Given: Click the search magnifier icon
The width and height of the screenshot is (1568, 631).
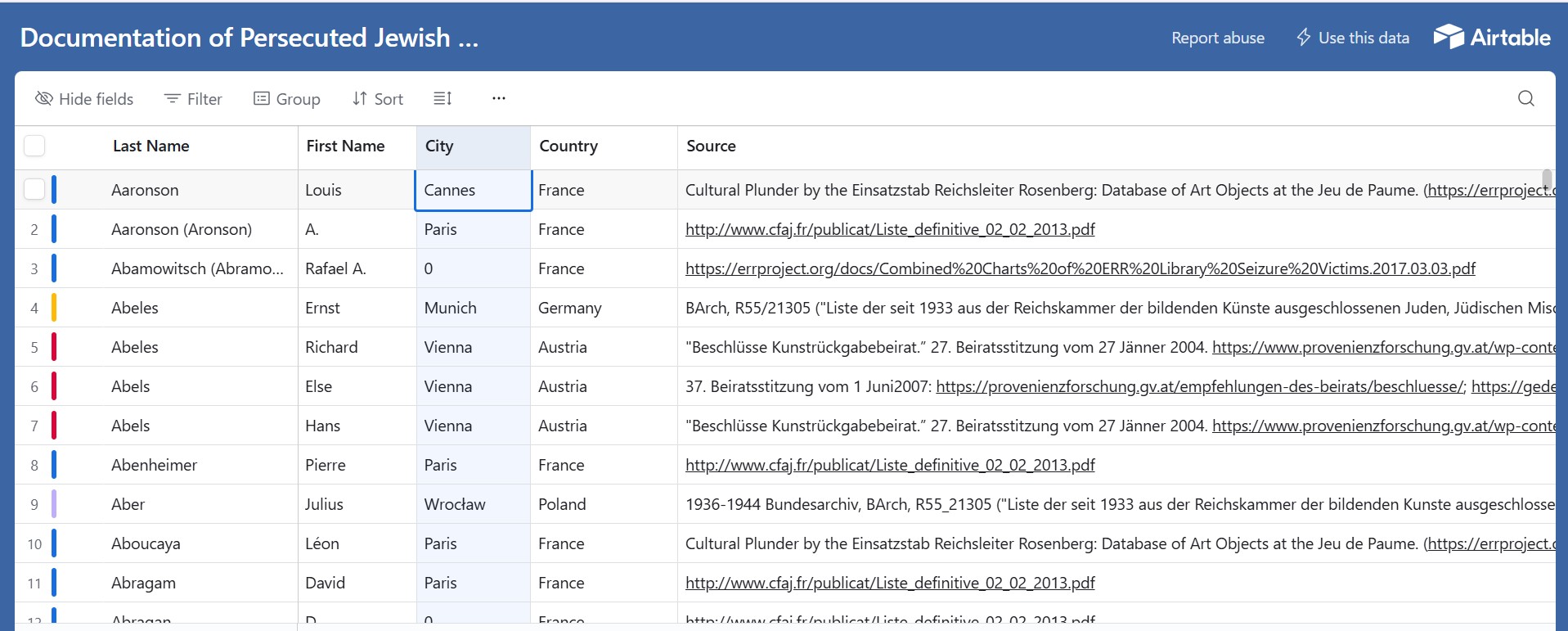Looking at the screenshot, I should coord(1525,99).
